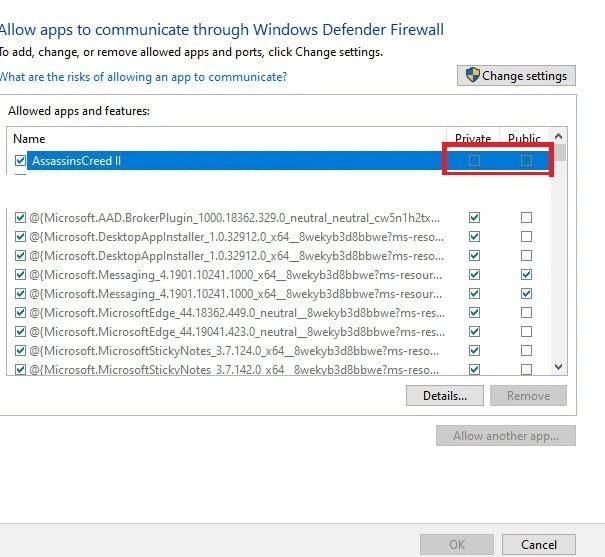Open the Details... button
This screenshot has width=605, height=557.
point(445,396)
